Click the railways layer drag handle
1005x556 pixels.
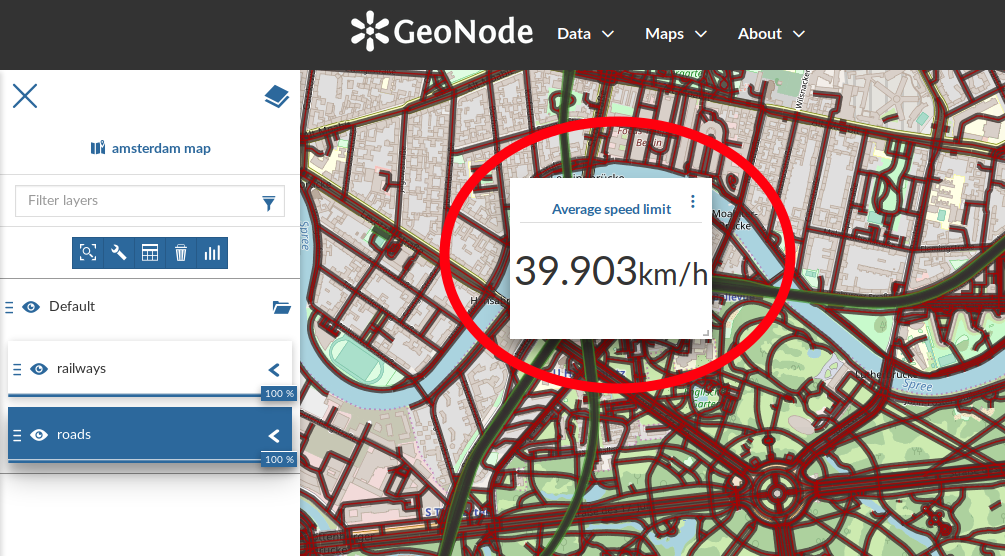click(x=17, y=369)
